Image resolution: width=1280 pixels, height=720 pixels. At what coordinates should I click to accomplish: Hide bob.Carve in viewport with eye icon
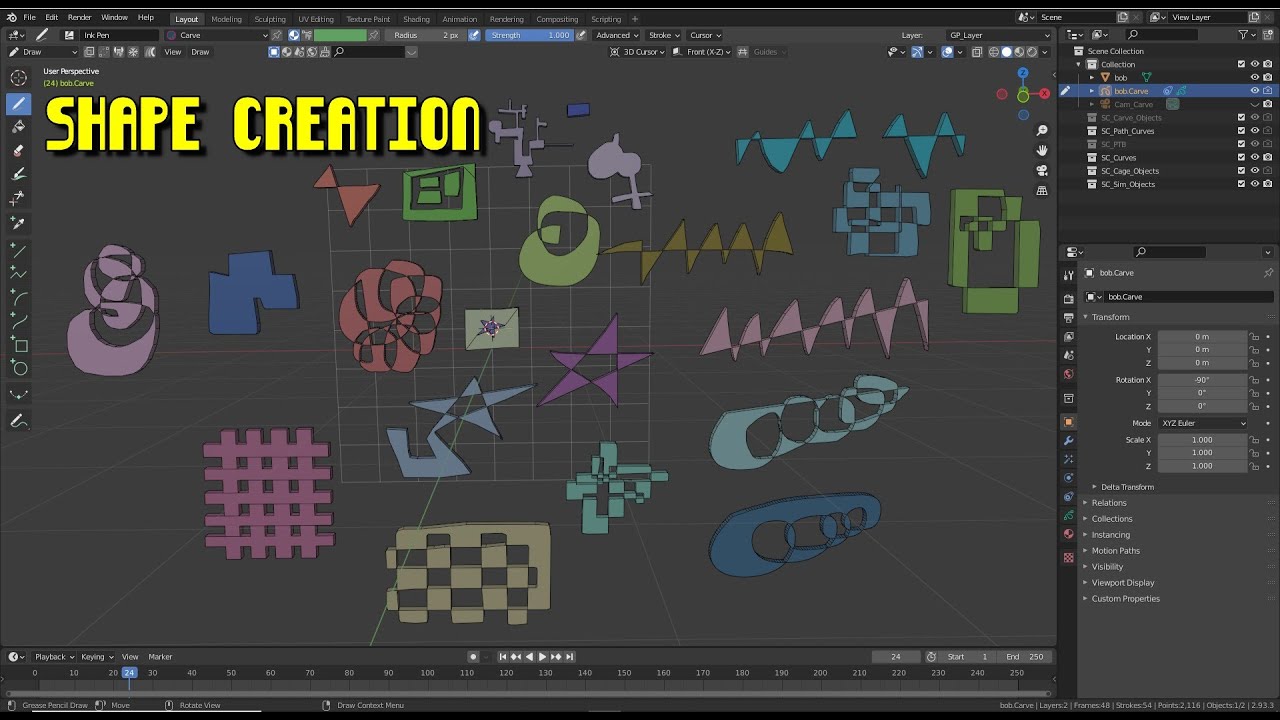(x=1255, y=91)
